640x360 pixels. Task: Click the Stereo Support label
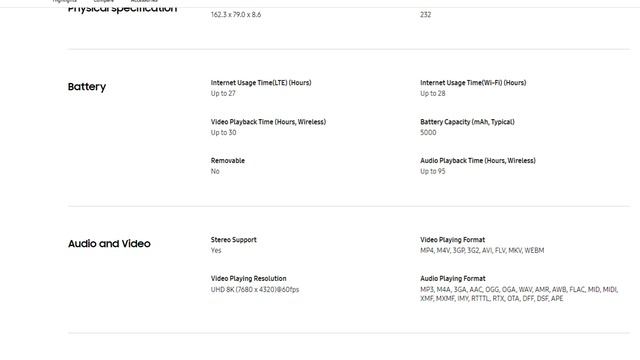(x=233, y=240)
